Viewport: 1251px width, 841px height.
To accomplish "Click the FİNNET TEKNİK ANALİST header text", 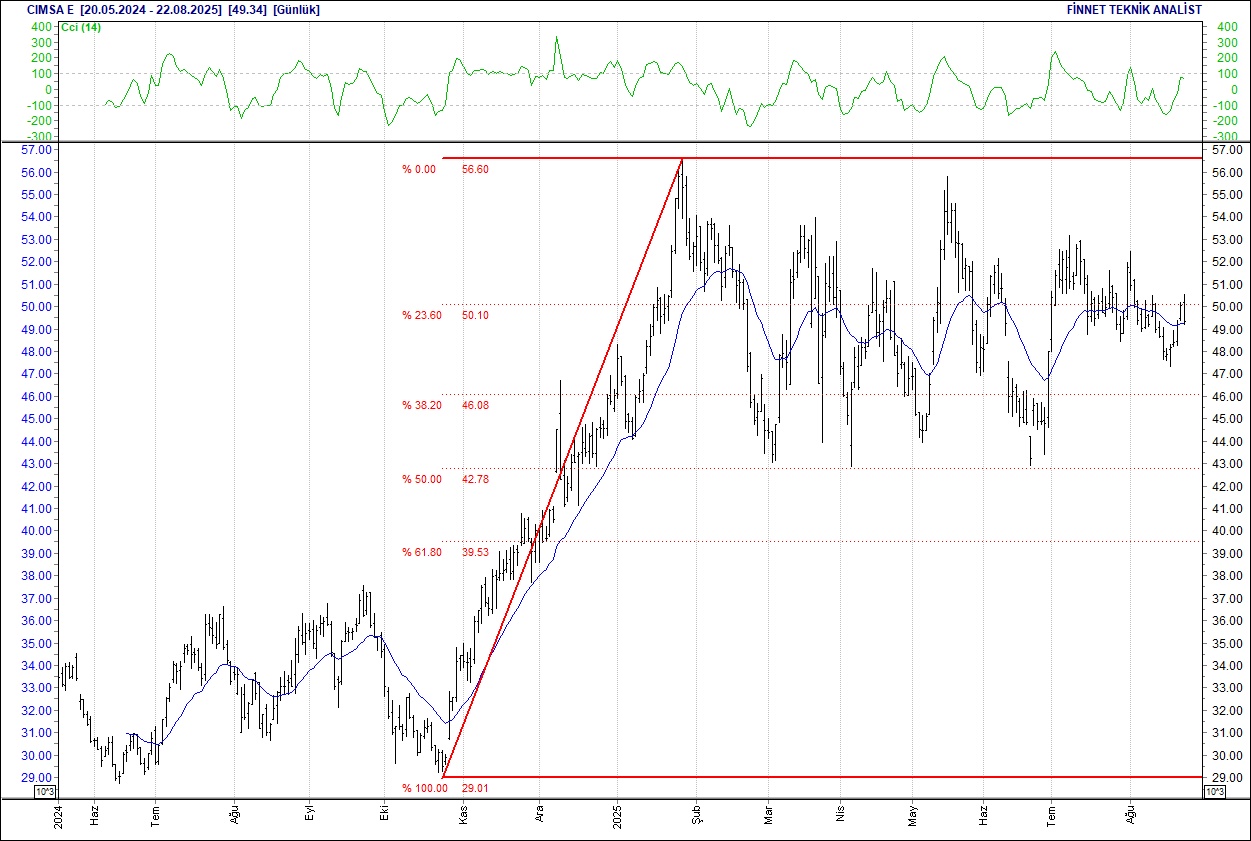I will (x=1135, y=9).
